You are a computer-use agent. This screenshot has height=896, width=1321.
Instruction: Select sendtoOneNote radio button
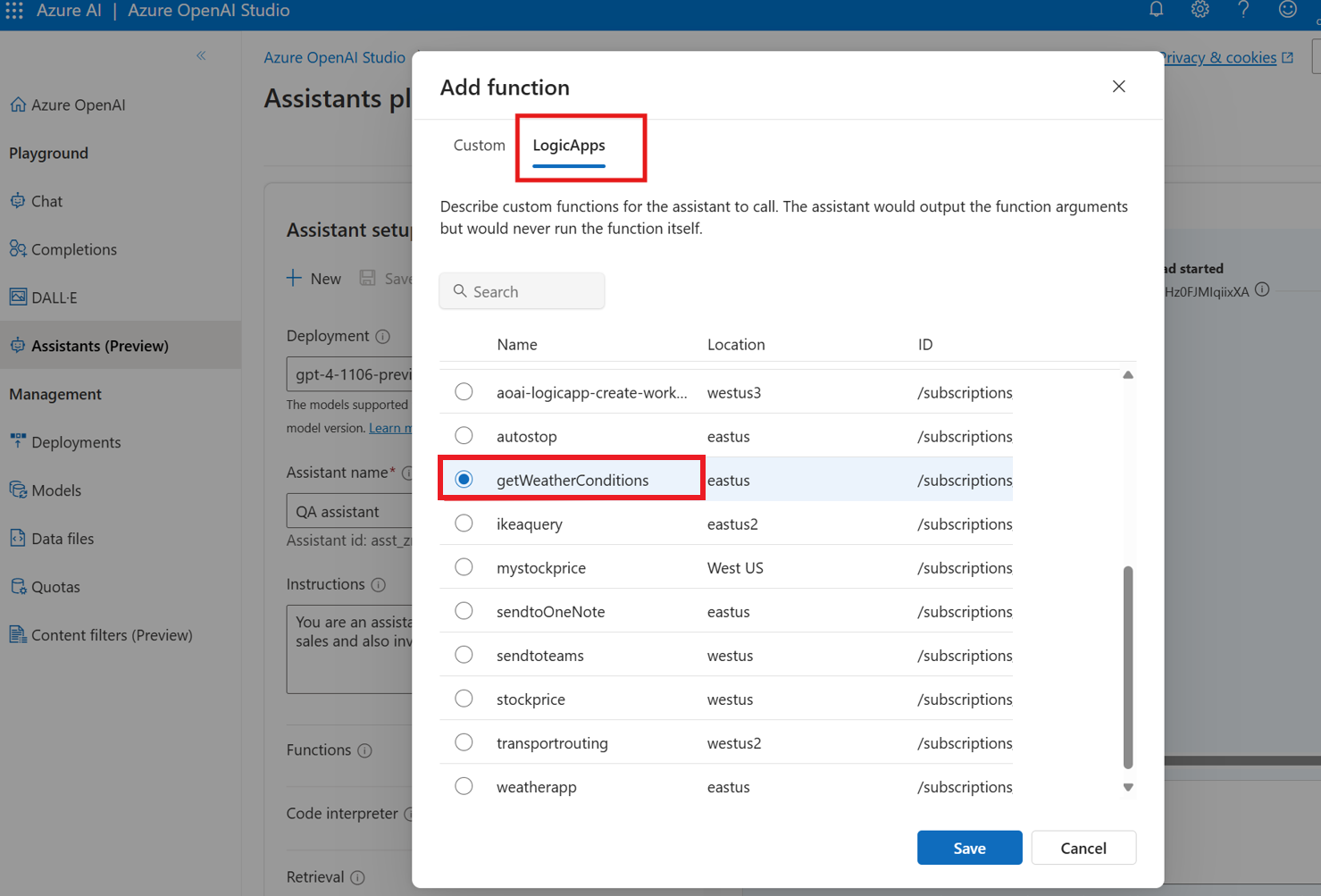tap(464, 611)
